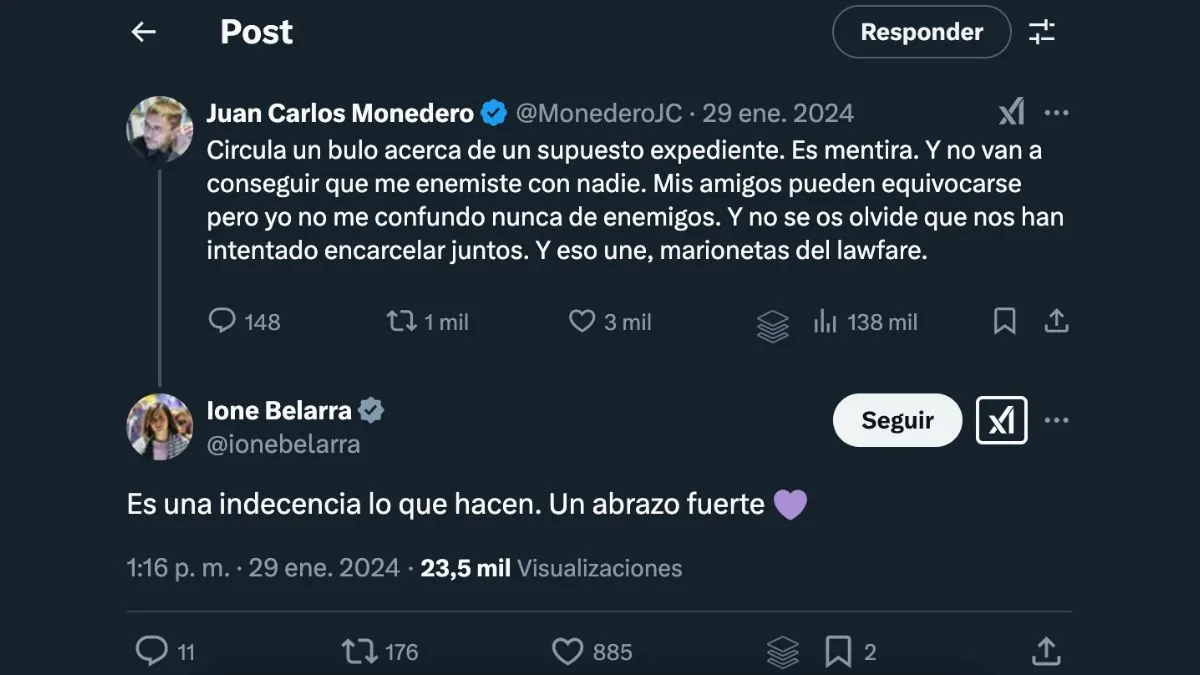Viewport: 1200px width, 675px height.
Task: Click the Grok icon on Monedero's post
Action: point(1011,113)
